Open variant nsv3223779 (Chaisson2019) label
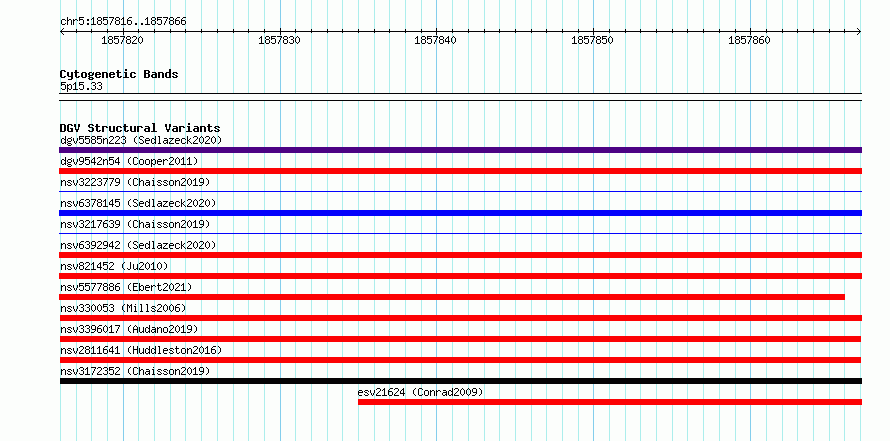This screenshot has width=890, height=441. point(135,182)
